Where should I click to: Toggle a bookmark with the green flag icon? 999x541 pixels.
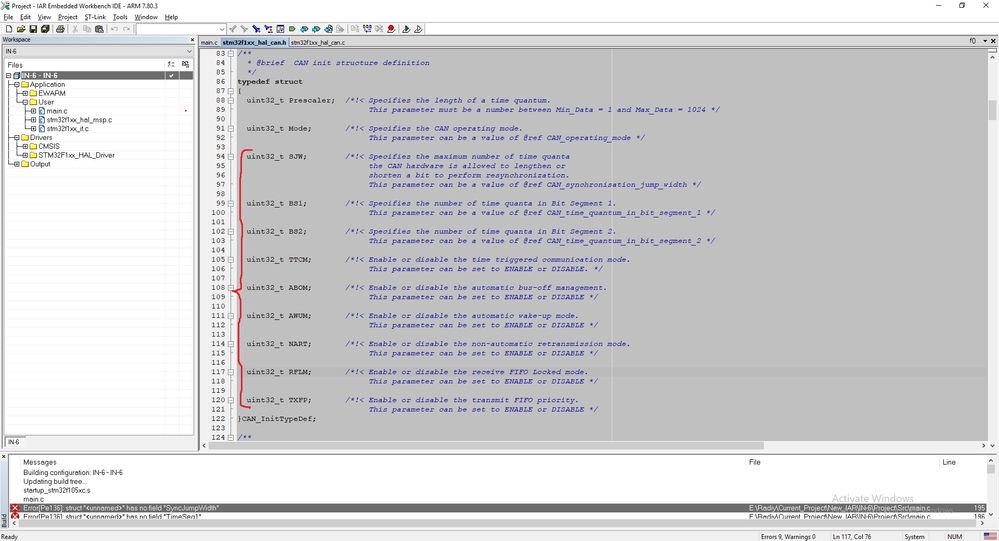(x=292, y=29)
